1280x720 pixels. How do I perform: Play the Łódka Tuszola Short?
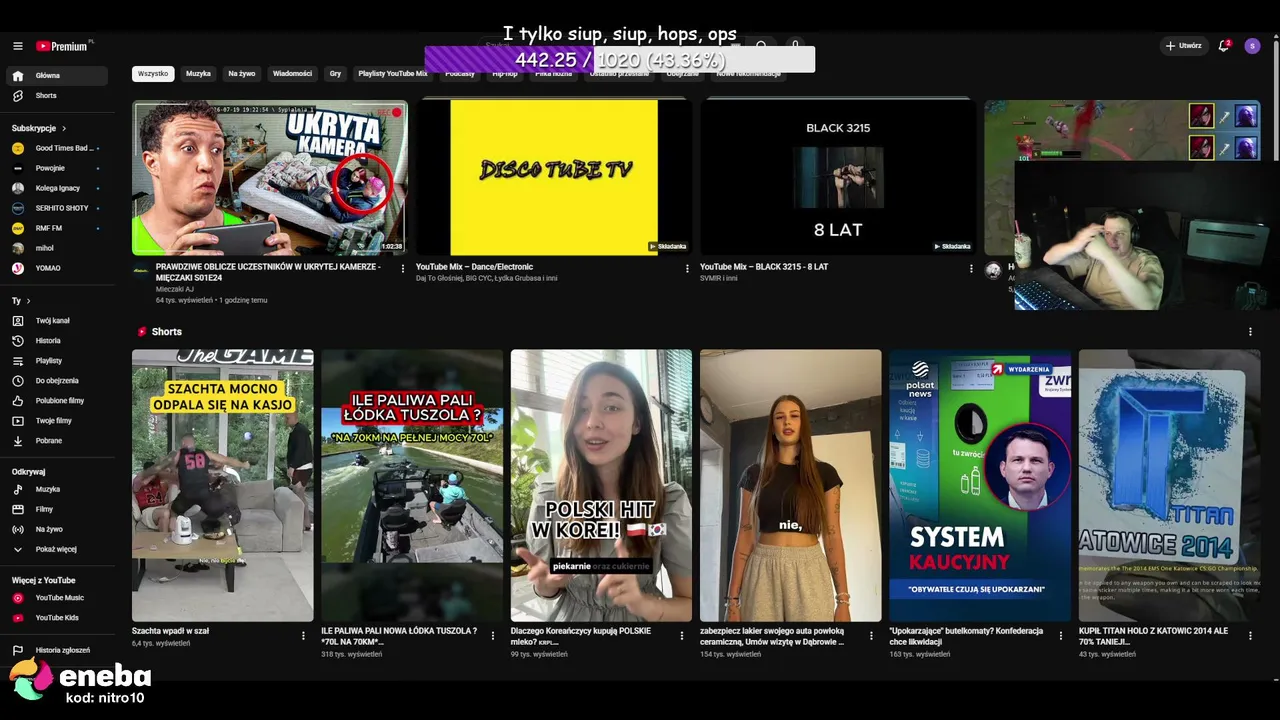[x=412, y=486]
